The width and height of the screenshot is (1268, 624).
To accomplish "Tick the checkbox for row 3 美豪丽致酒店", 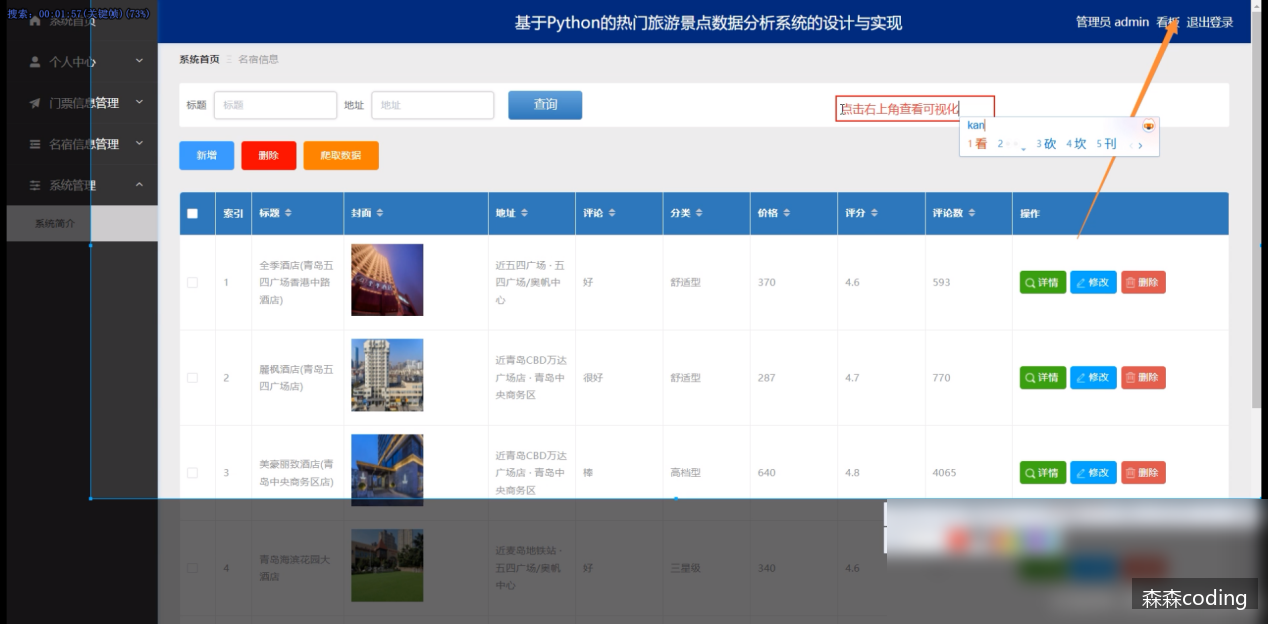I will (x=193, y=473).
